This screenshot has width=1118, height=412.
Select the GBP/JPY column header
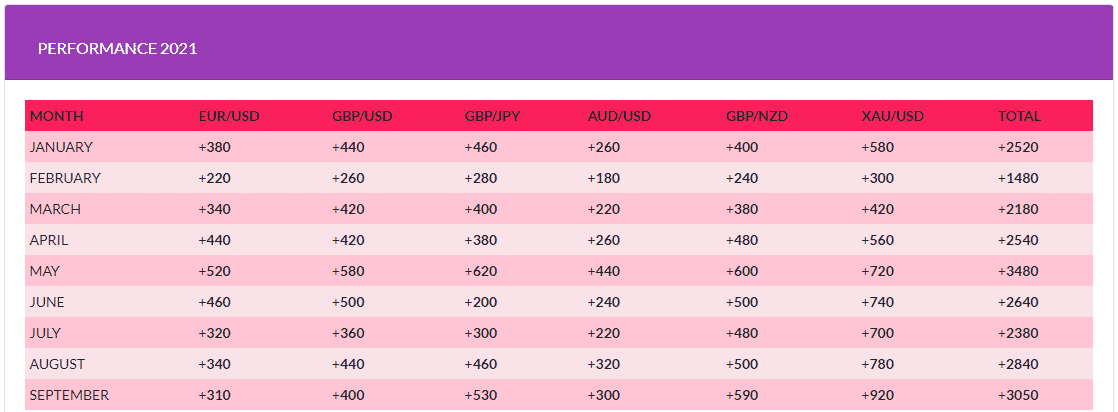[x=492, y=116]
